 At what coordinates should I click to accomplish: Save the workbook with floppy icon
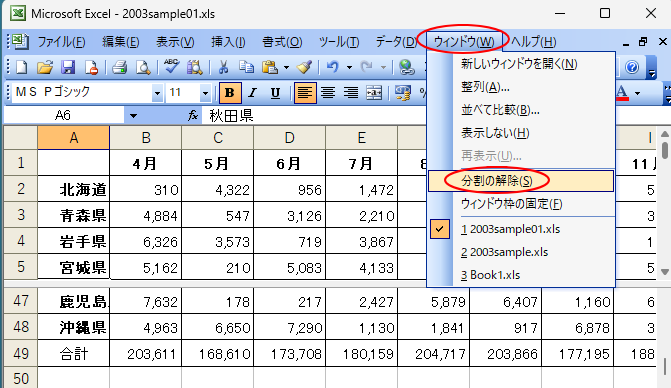click(68, 67)
